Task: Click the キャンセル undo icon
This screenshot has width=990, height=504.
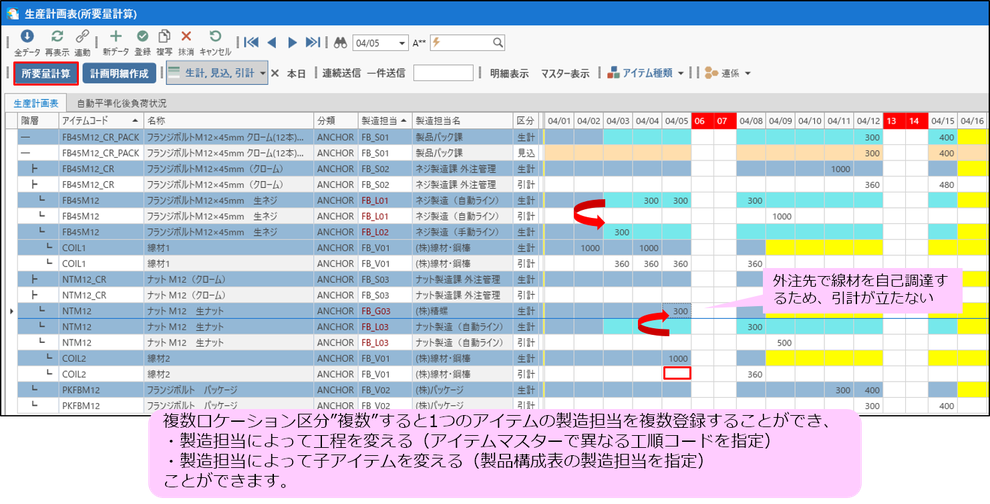Action: tap(215, 36)
